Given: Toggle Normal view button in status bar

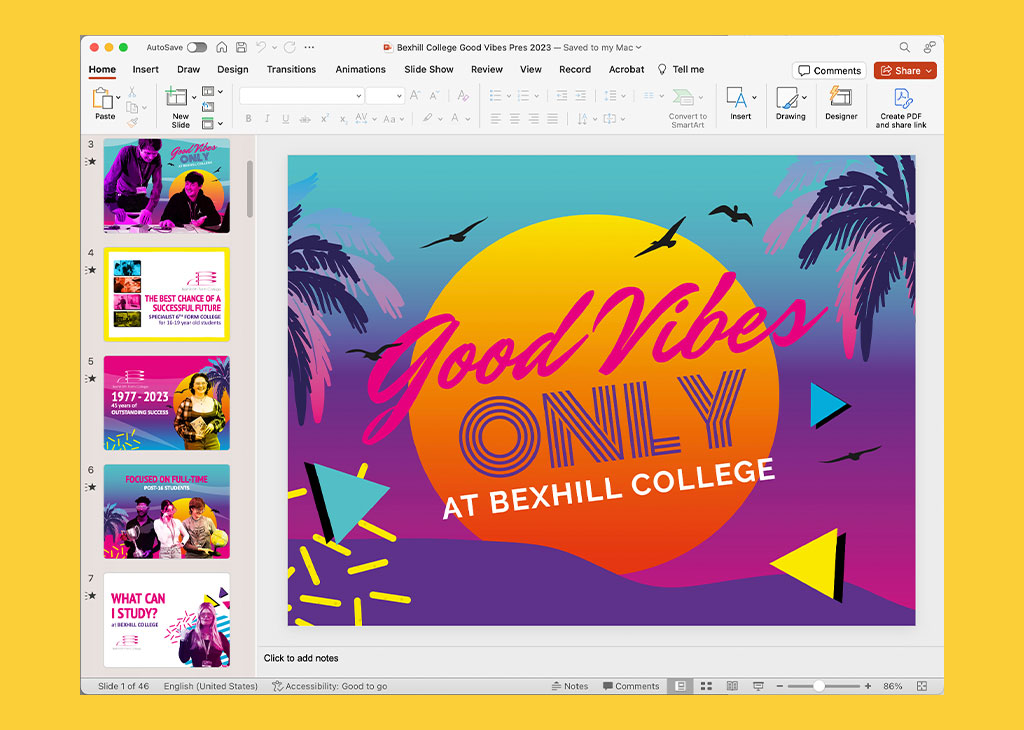Looking at the screenshot, I should [x=680, y=686].
